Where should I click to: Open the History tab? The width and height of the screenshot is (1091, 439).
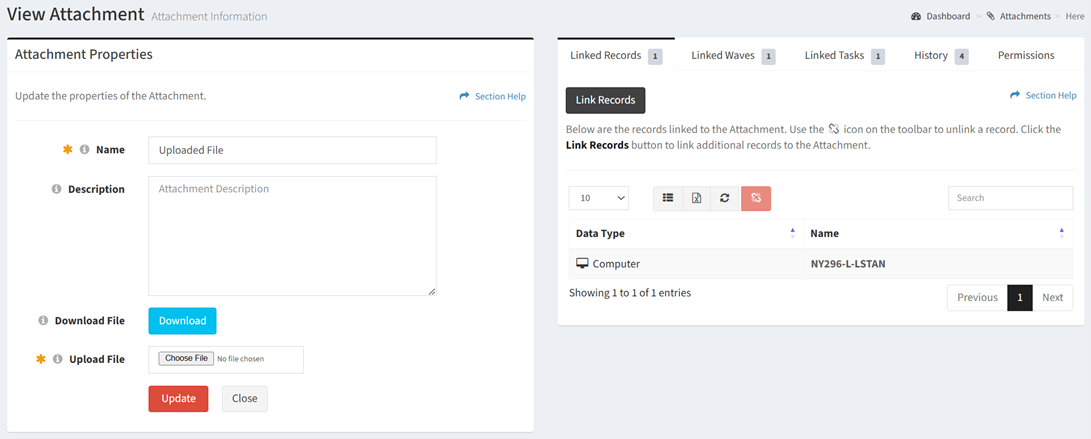click(941, 56)
